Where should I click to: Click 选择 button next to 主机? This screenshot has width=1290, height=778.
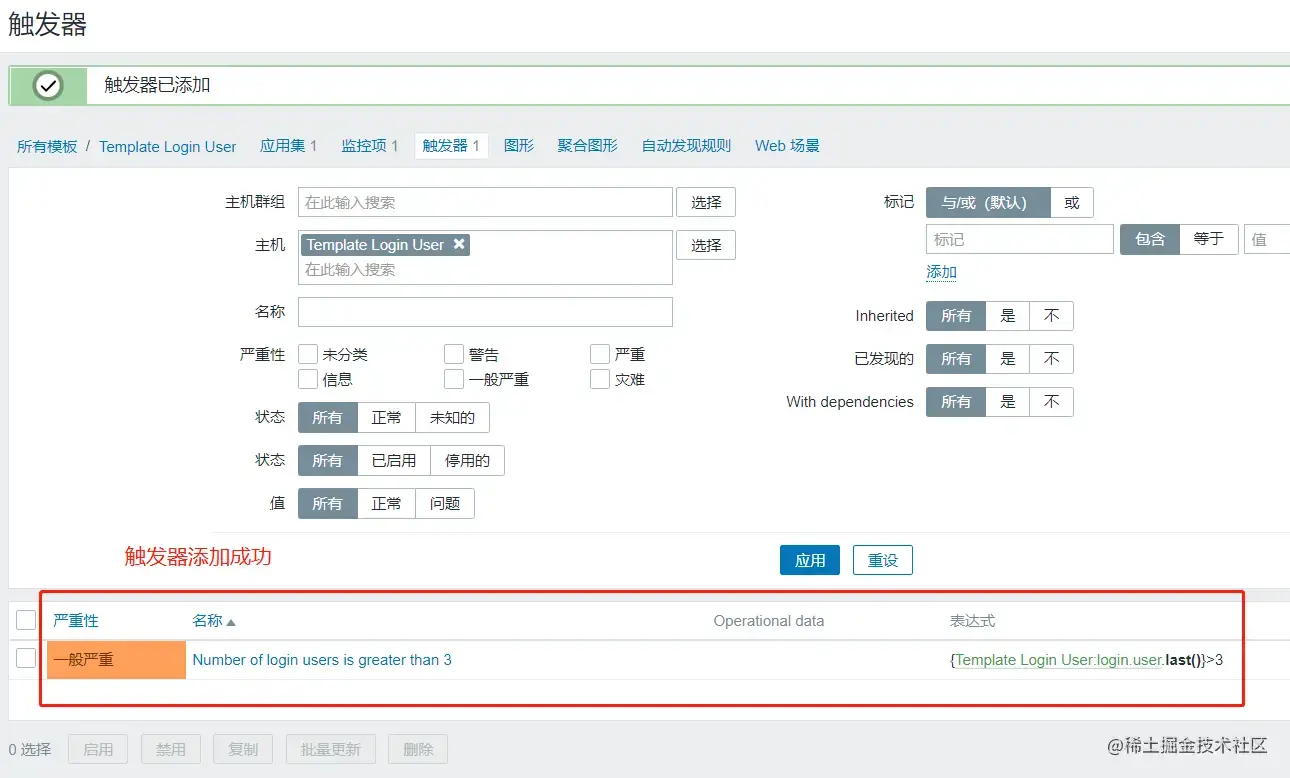[x=706, y=245]
